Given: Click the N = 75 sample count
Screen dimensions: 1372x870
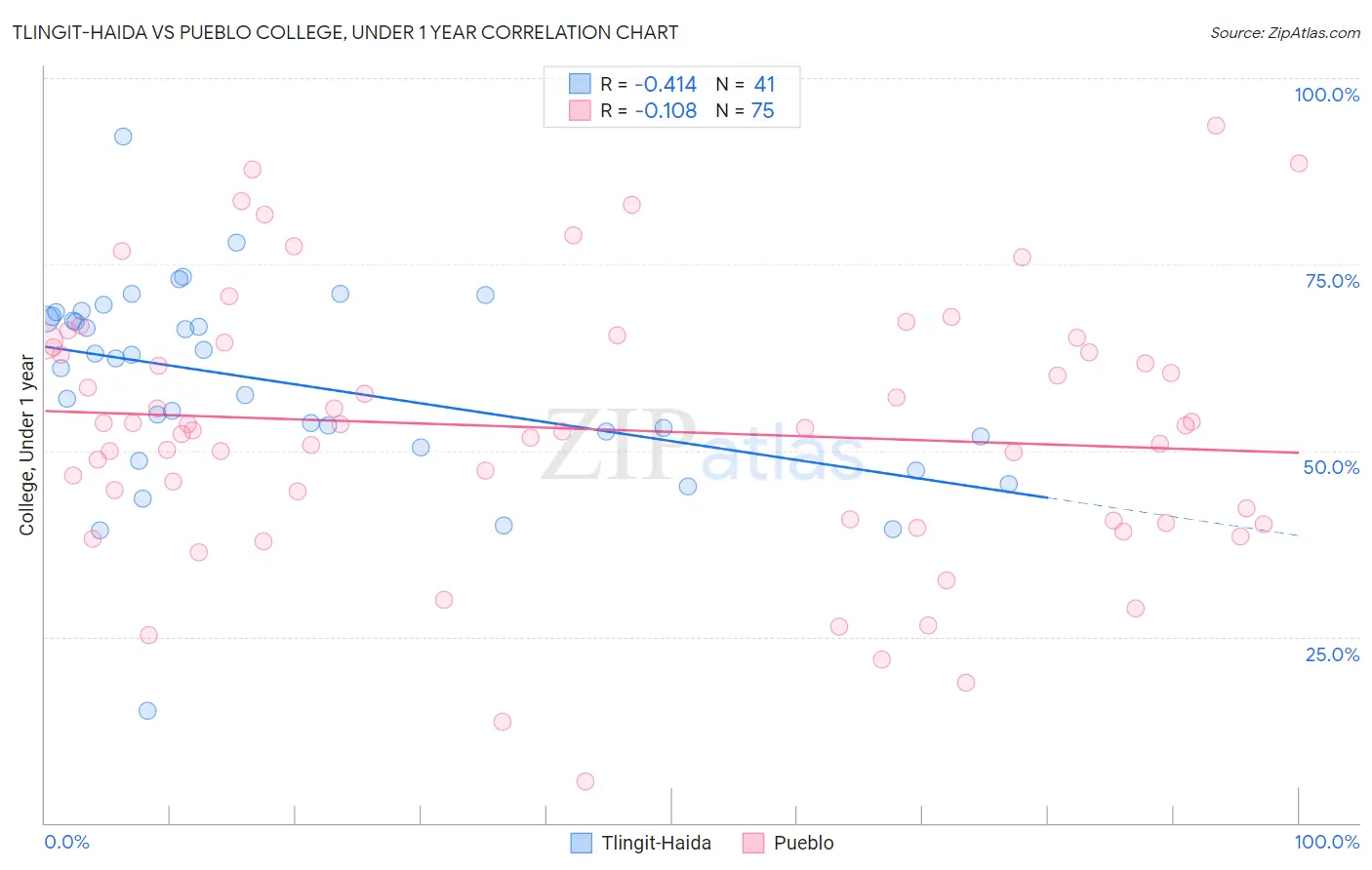Looking at the screenshot, I should pyautogui.click(x=746, y=110).
